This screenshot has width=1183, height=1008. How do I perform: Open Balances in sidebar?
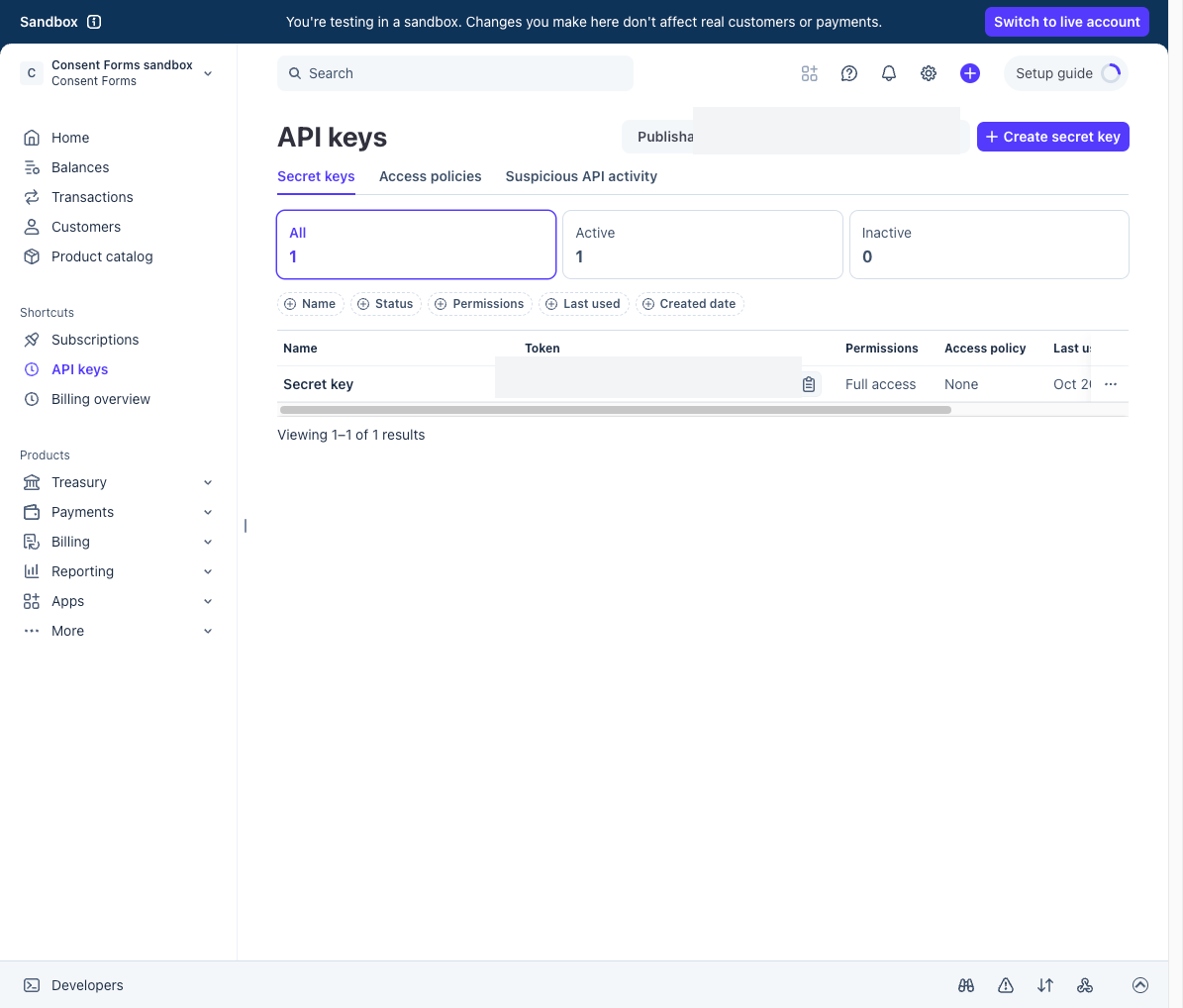80,167
